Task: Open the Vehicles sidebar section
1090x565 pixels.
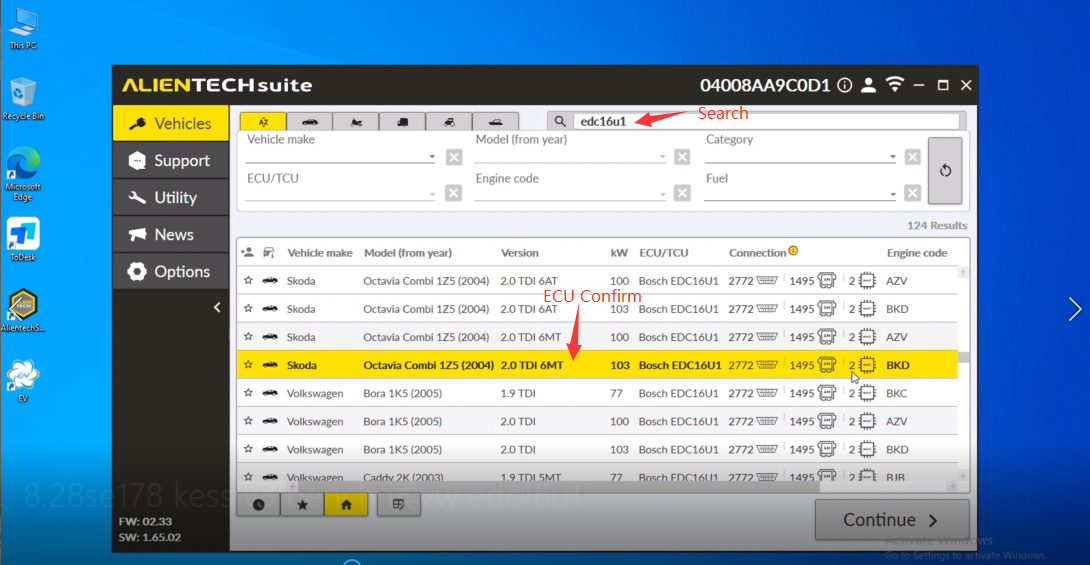Action: [x=171, y=123]
